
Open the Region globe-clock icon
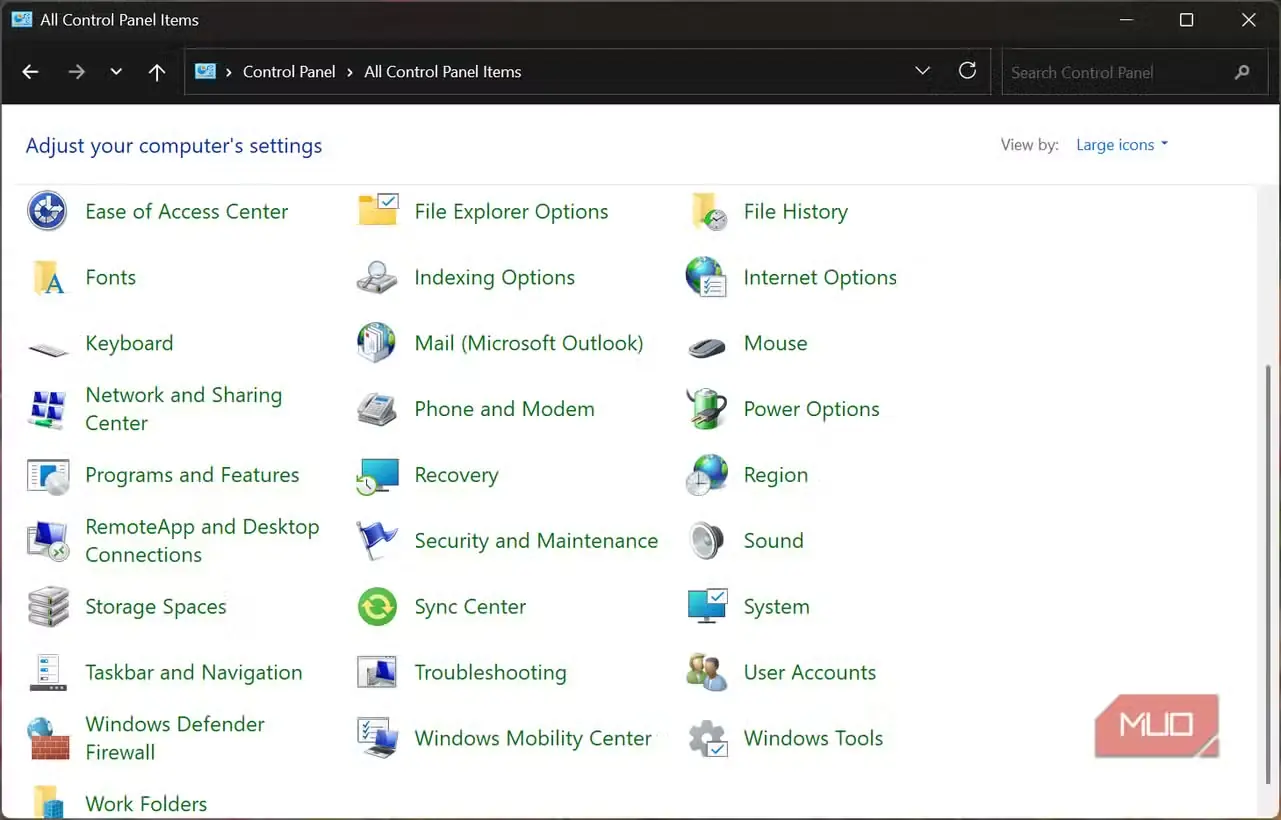point(706,475)
